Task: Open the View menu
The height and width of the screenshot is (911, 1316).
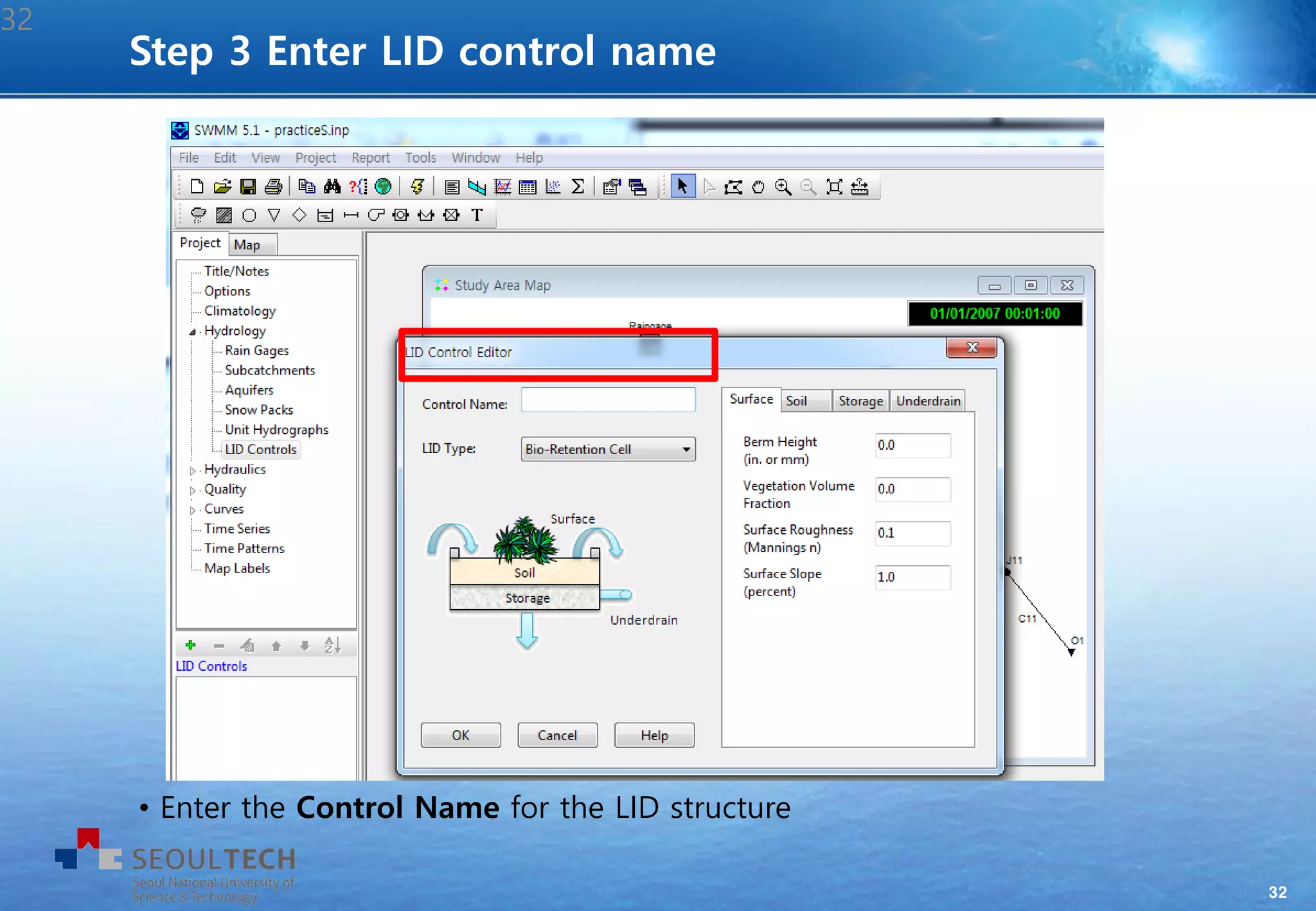Action: click(265, 158)
